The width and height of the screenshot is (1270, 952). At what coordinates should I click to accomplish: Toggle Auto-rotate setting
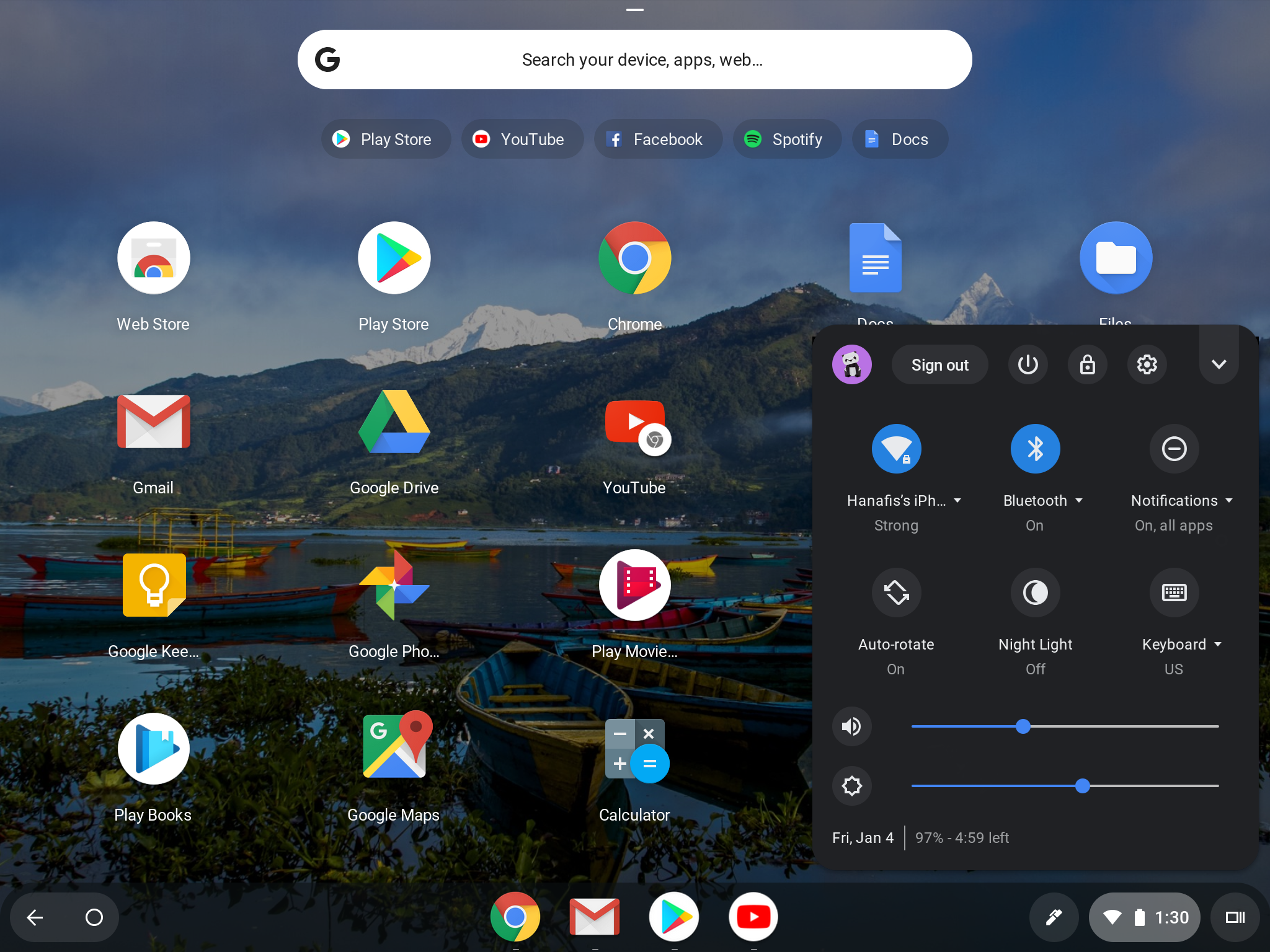click(897, 593)
